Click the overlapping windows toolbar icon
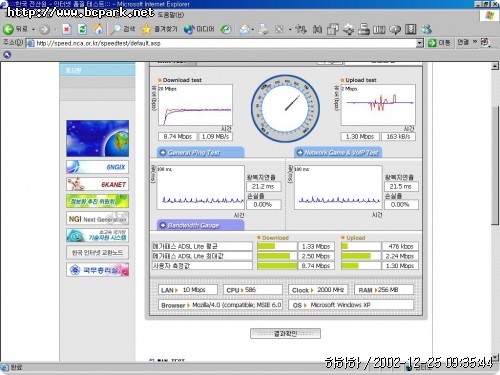Viewport: 500px width, 375px height. 333,29
